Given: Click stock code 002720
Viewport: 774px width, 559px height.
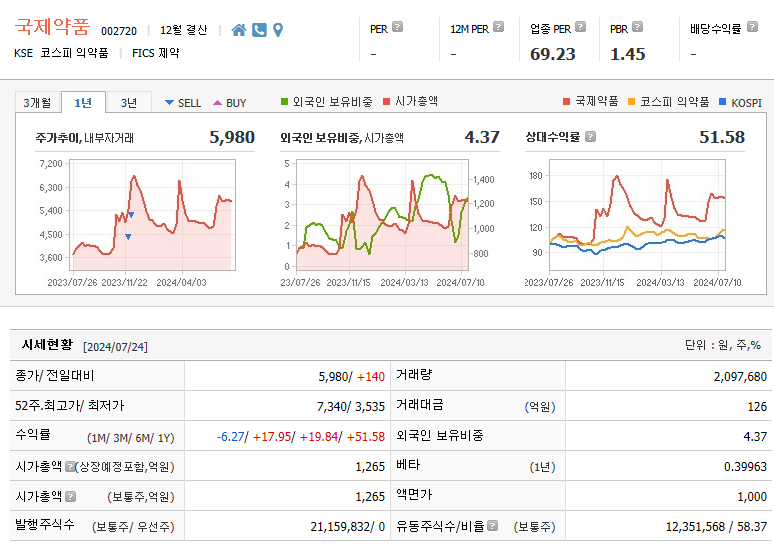Looking at the screenshot, I should 119,31.
